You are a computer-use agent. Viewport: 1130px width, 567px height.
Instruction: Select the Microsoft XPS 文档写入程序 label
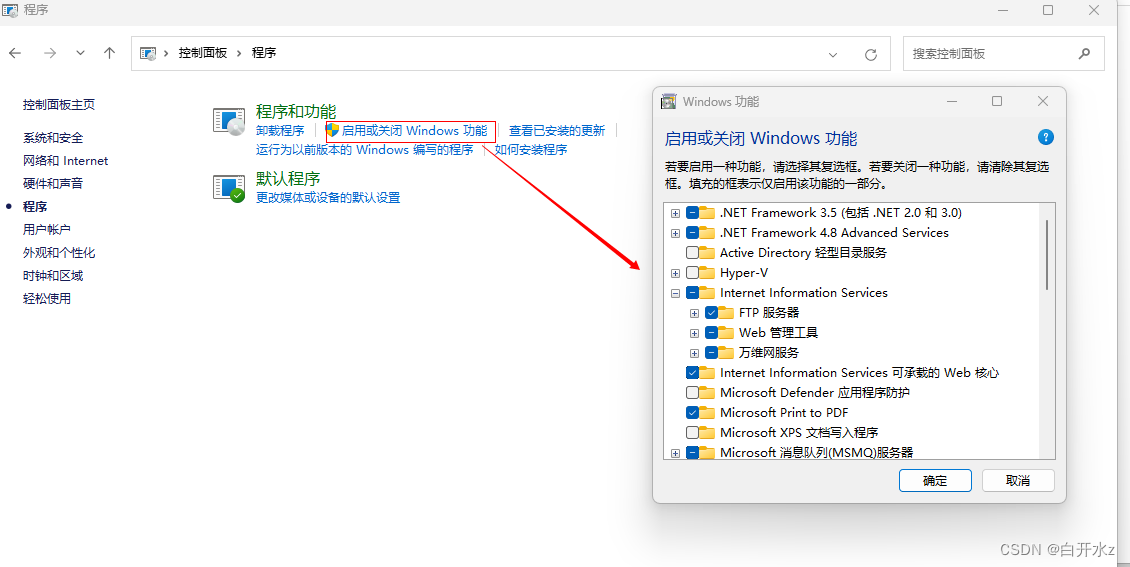pos(799,433)
